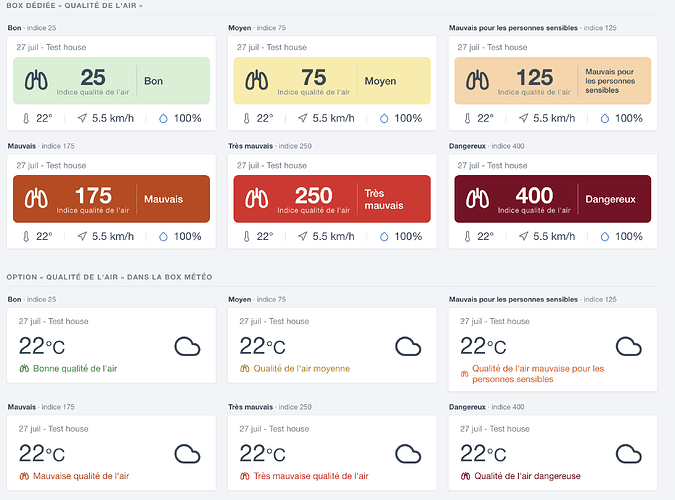Click the small green lungs icon beside Bonne qualité de l'air
The height and width of the screenshot is (500, 675).
click(x=24, y=369)
